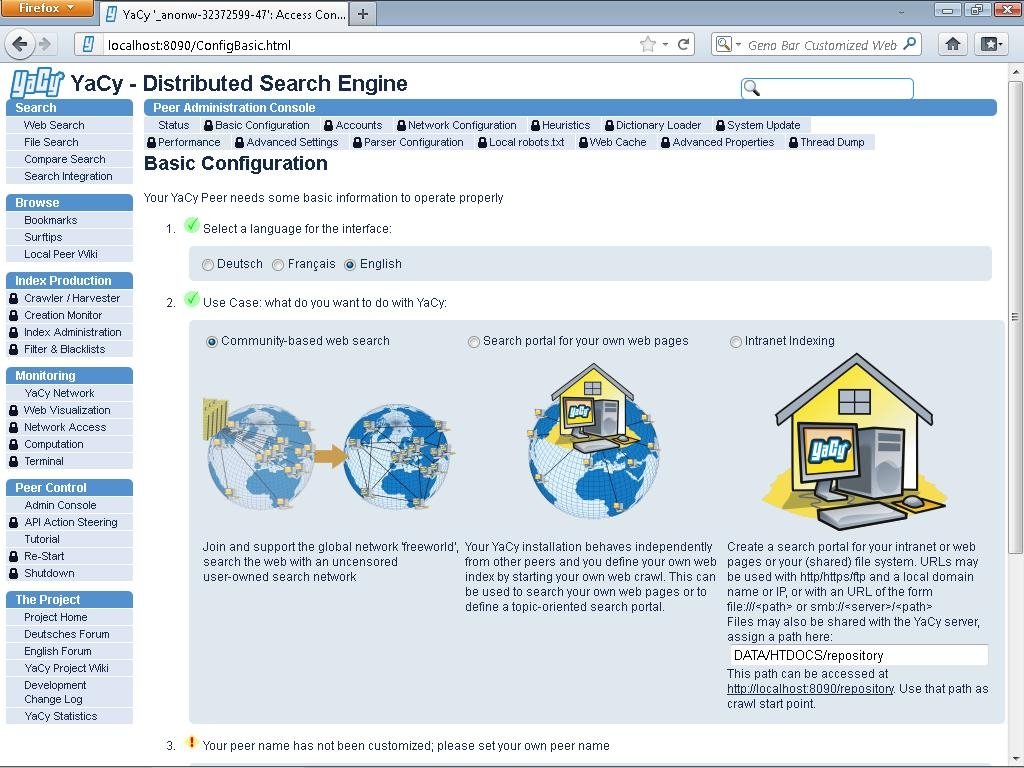Click the lock icon beside Terminal

coord(14,461)
